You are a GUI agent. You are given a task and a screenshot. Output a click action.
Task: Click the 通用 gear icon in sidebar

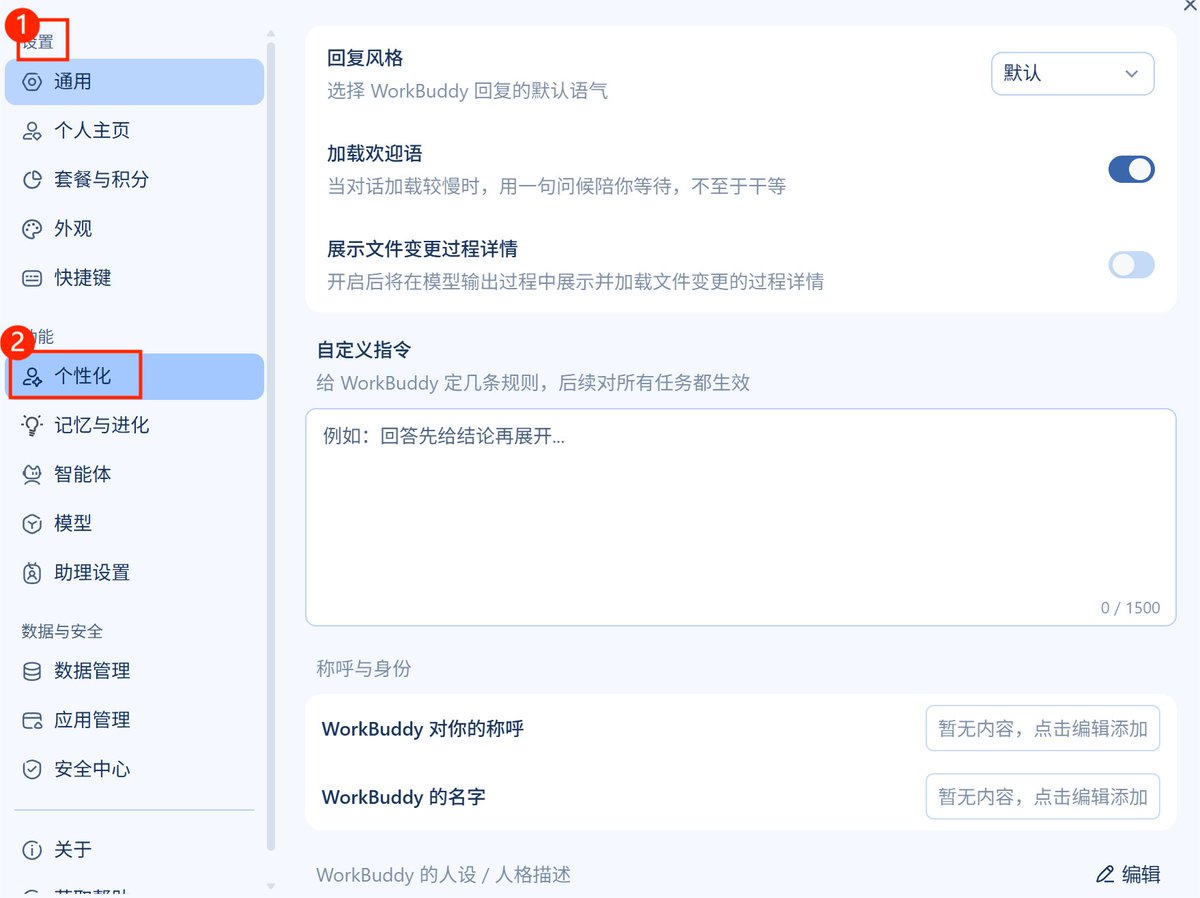pyautogui.click(x=32, y=82)
